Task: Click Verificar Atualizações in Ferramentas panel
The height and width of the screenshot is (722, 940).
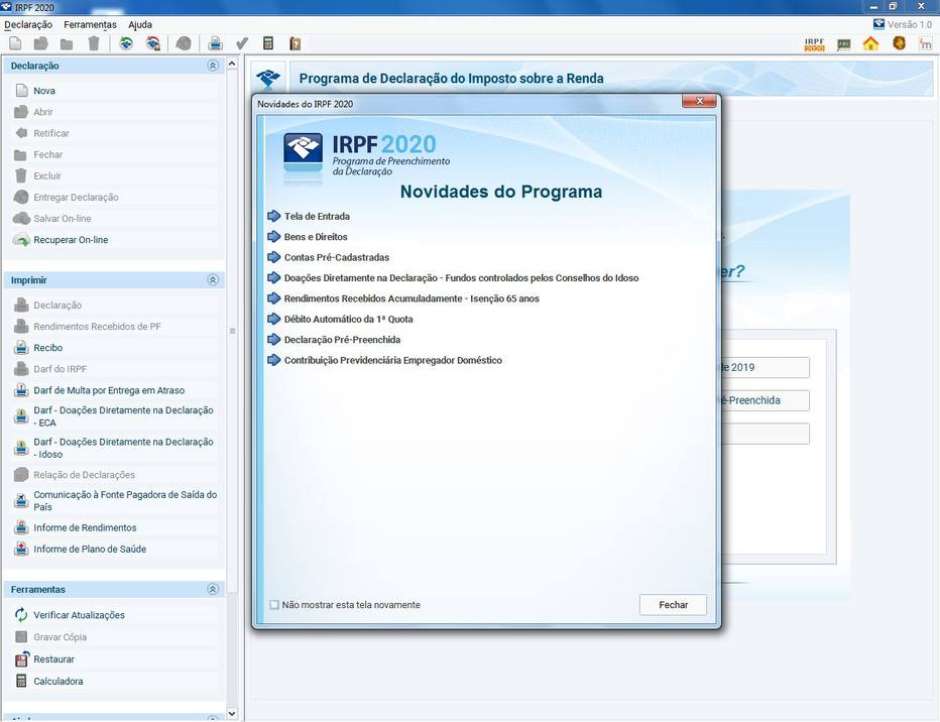Action: tap(79, 615)
